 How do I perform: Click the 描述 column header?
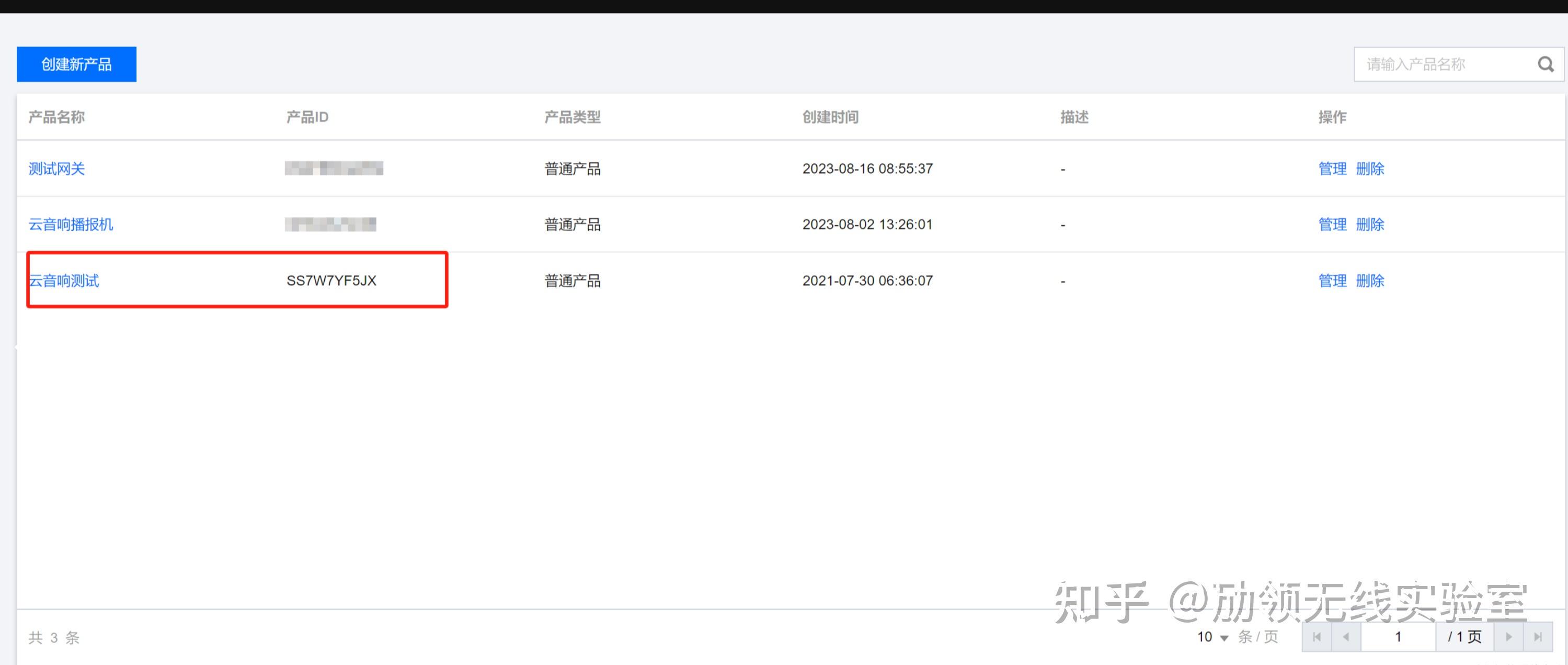tap(1074, 117)
